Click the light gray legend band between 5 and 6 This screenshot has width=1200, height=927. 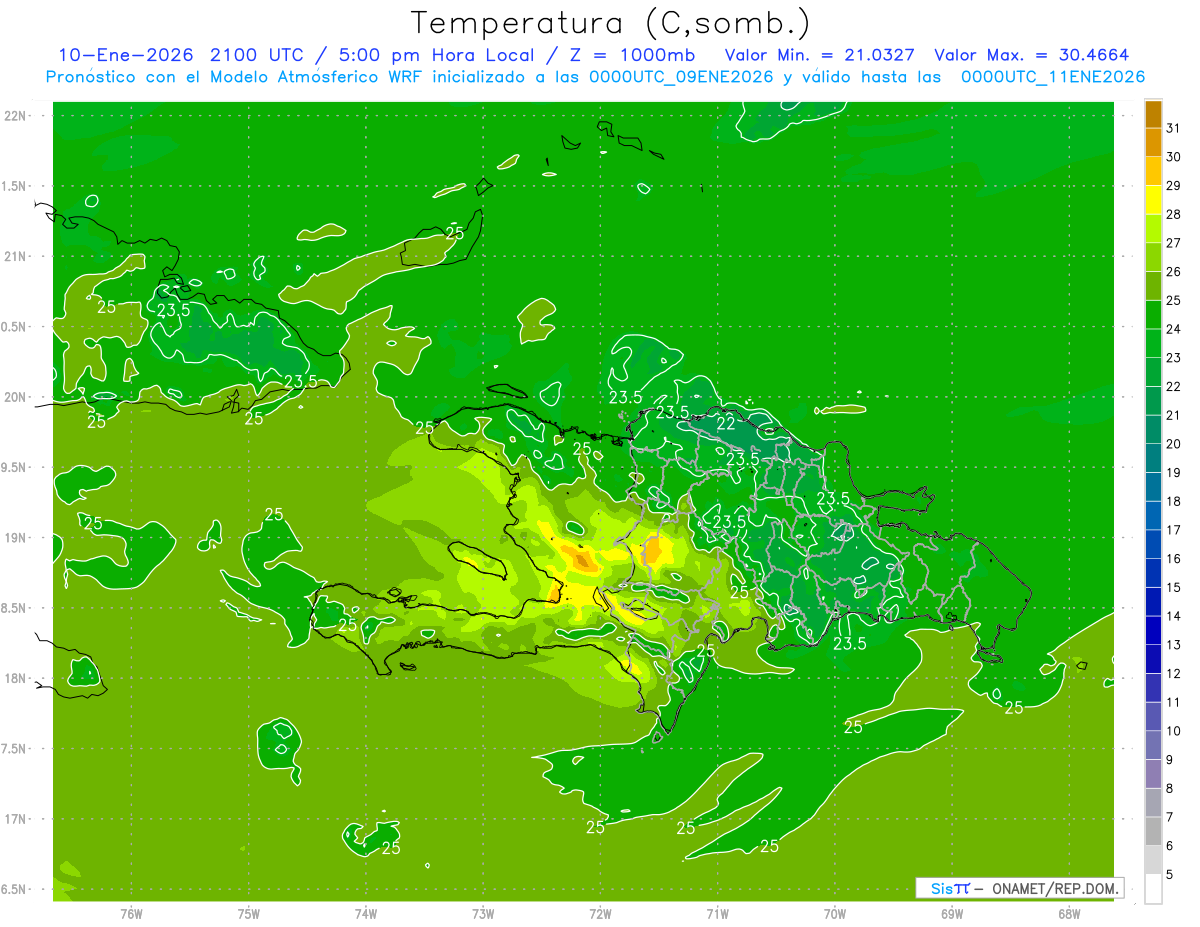pos(1153,860)
